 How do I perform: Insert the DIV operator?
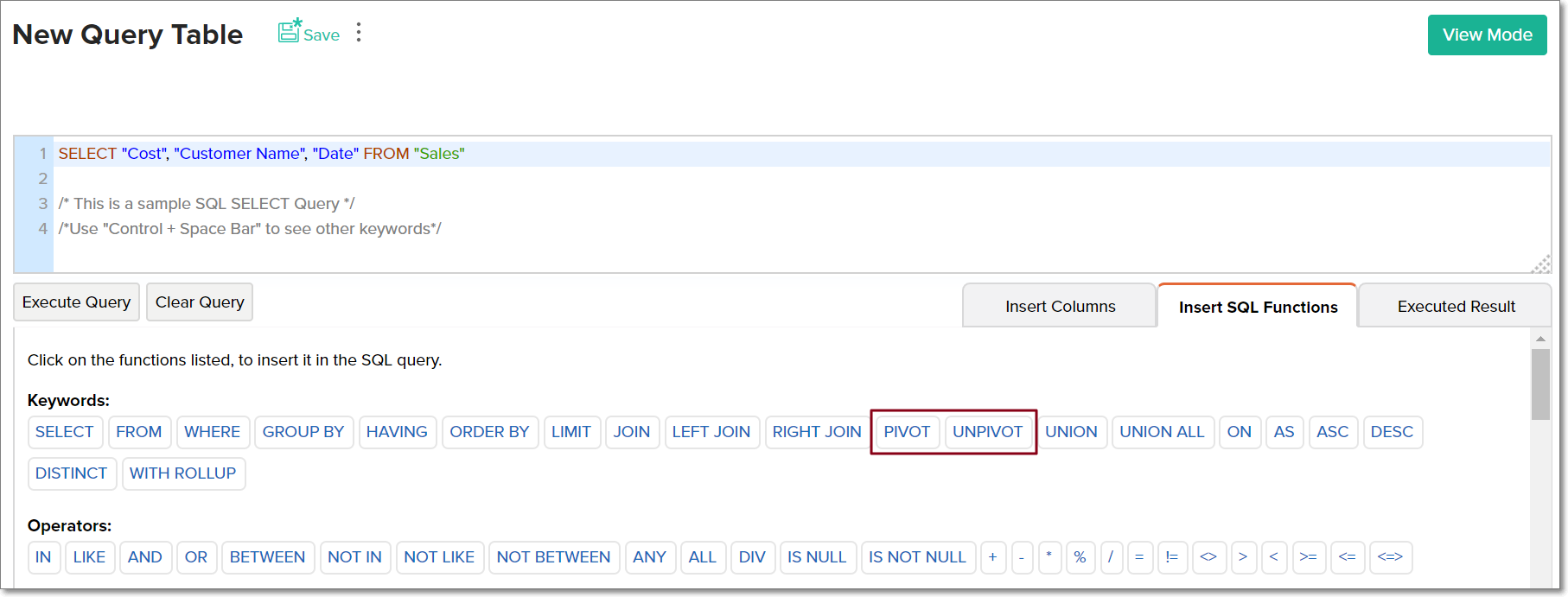(753, 557)
